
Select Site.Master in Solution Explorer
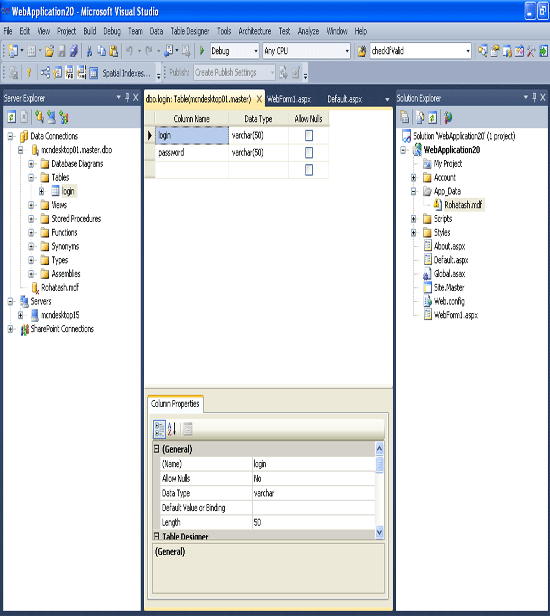pos(449,288)
